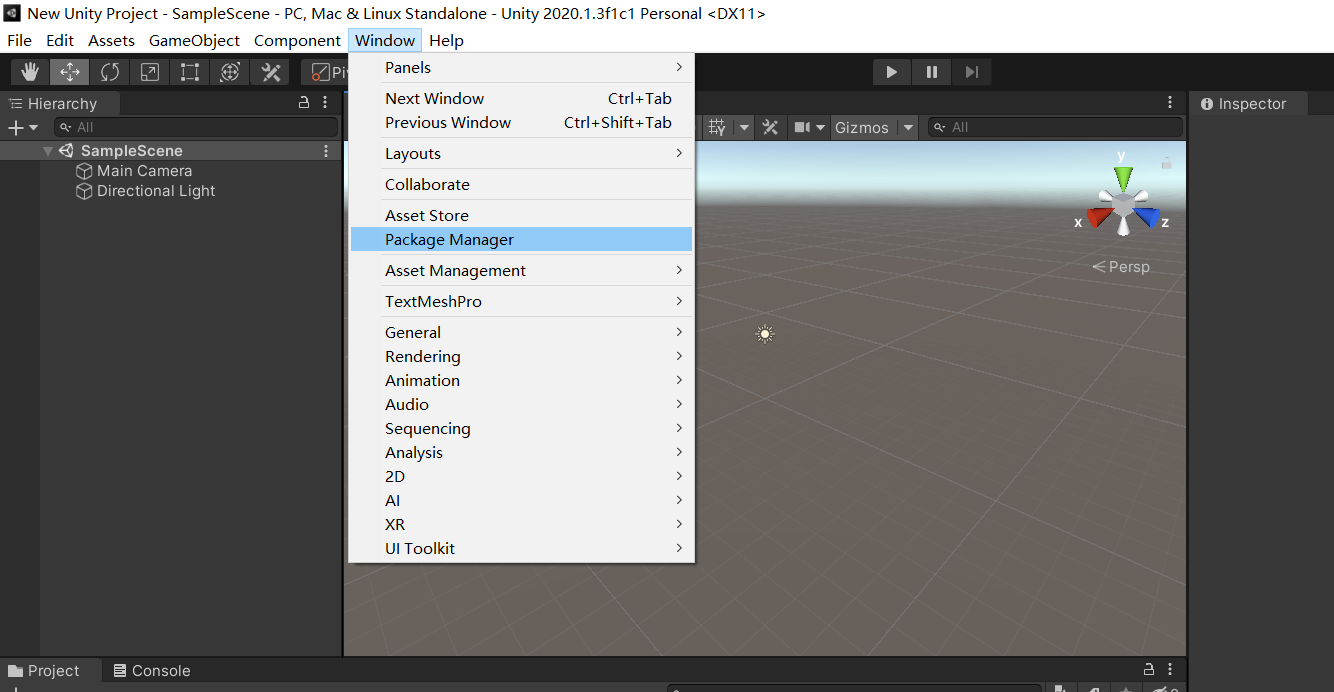Image resolution: width=1334 pixels, height=692 pixels.
Task: Open Package Manager from the Window menu
Action: click(447, 239)
